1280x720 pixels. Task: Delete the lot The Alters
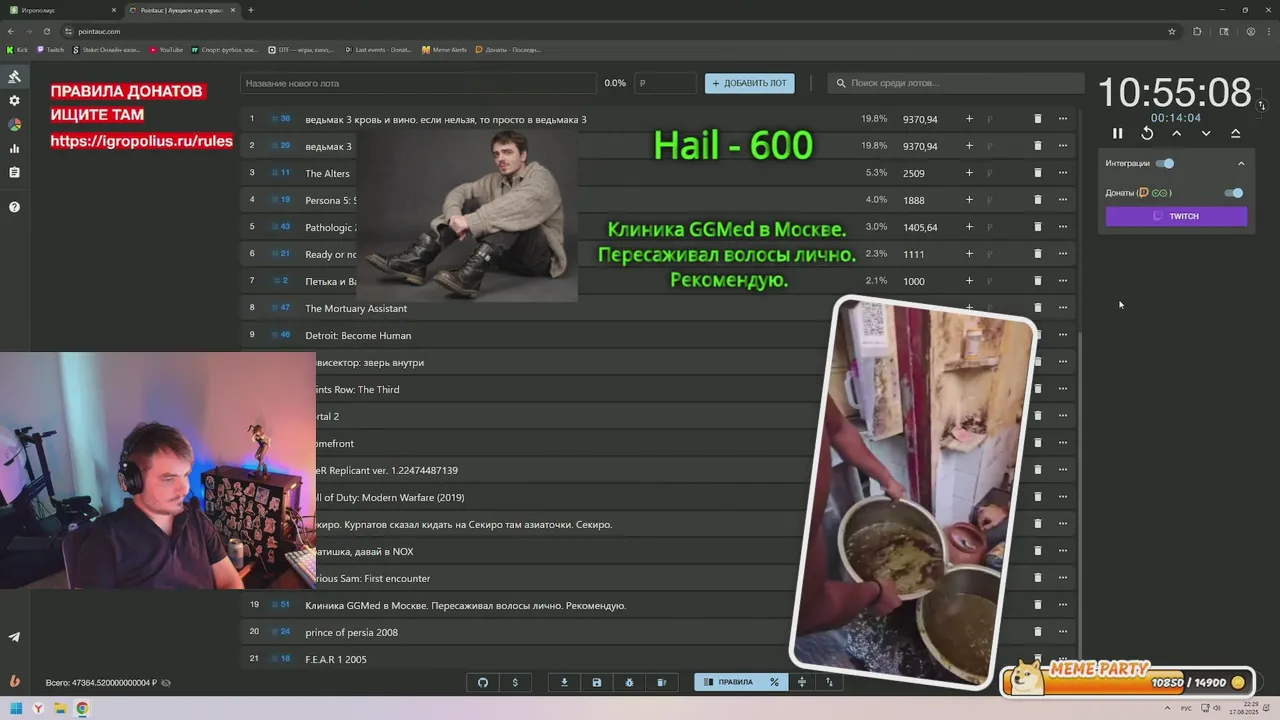coord(1037,173)
